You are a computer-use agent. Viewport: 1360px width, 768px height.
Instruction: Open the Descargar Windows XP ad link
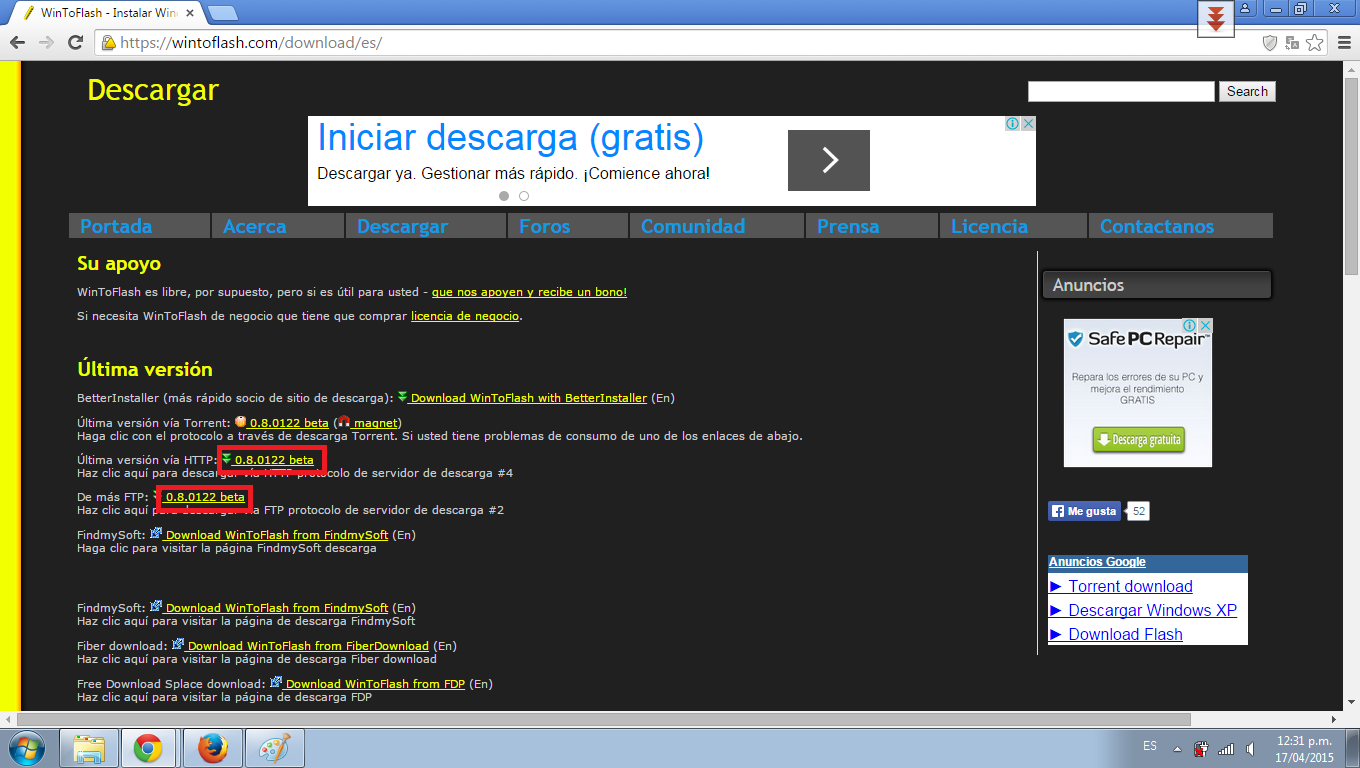pyautogui.click(x=1152, y=611)
